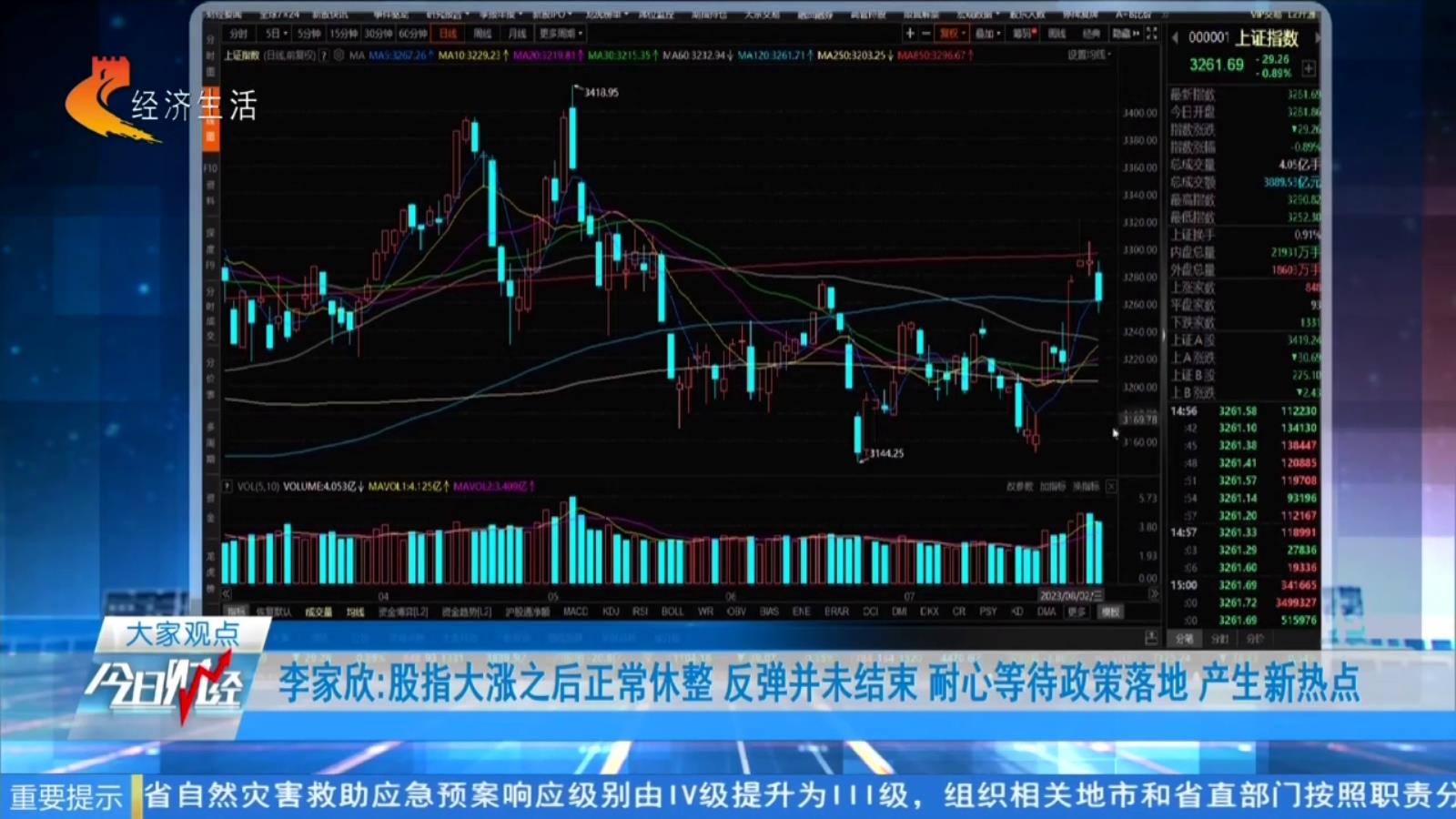
Task: Click the fullscreen expand icon
Action: click(x=1151, y=34)
